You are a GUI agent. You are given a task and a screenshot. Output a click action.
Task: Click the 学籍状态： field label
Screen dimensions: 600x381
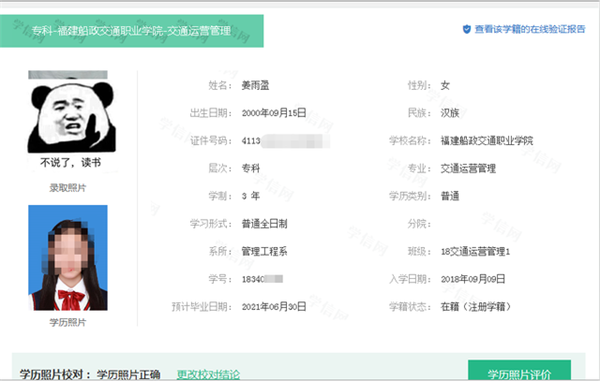(410, 307)
